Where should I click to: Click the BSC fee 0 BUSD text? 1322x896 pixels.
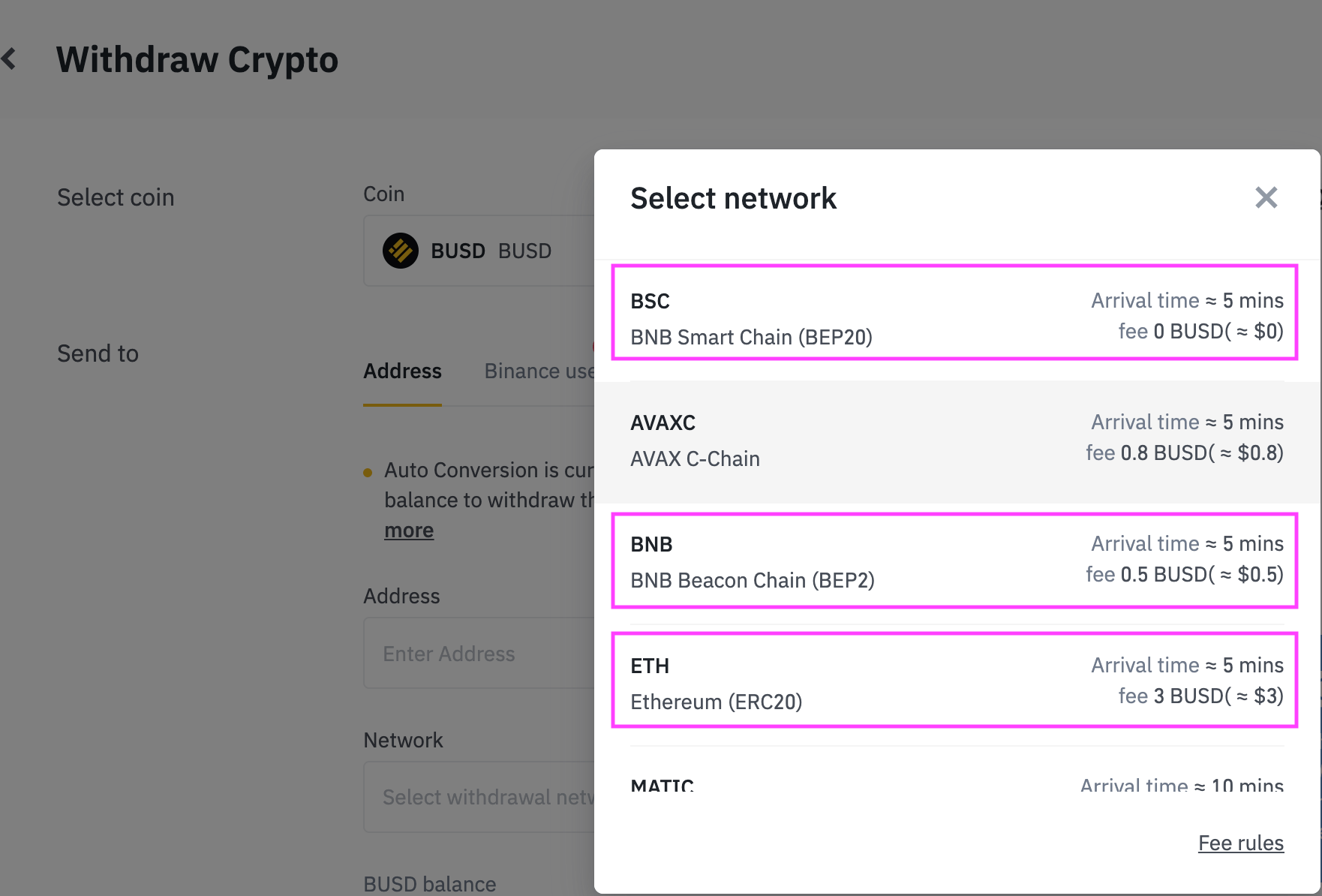pyautogui.click(x=1200, y=332)
